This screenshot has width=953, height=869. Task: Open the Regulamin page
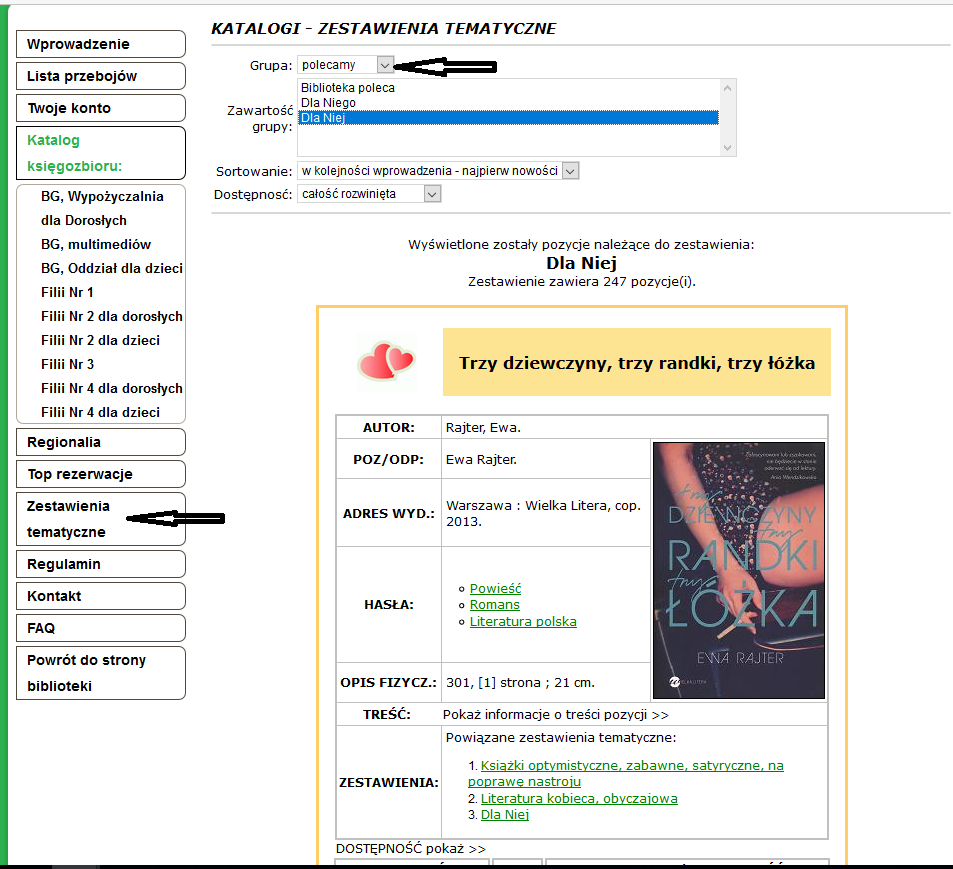(x=101, y=564)
